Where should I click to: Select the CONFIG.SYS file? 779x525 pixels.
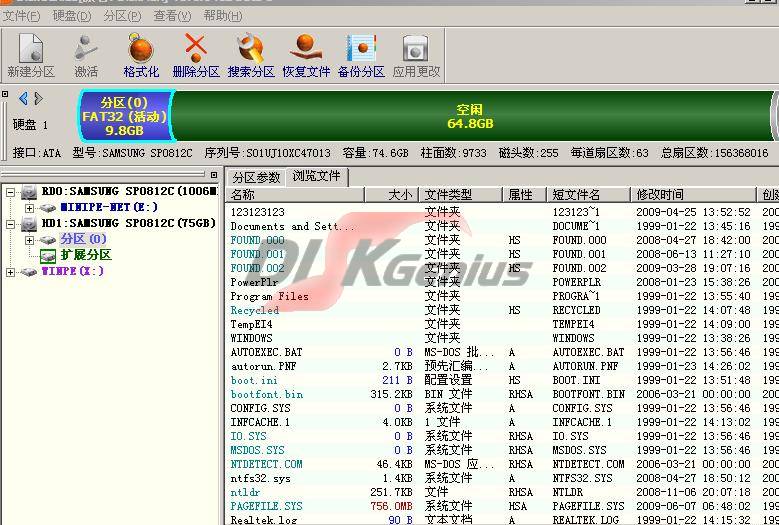tap(261, 408)
